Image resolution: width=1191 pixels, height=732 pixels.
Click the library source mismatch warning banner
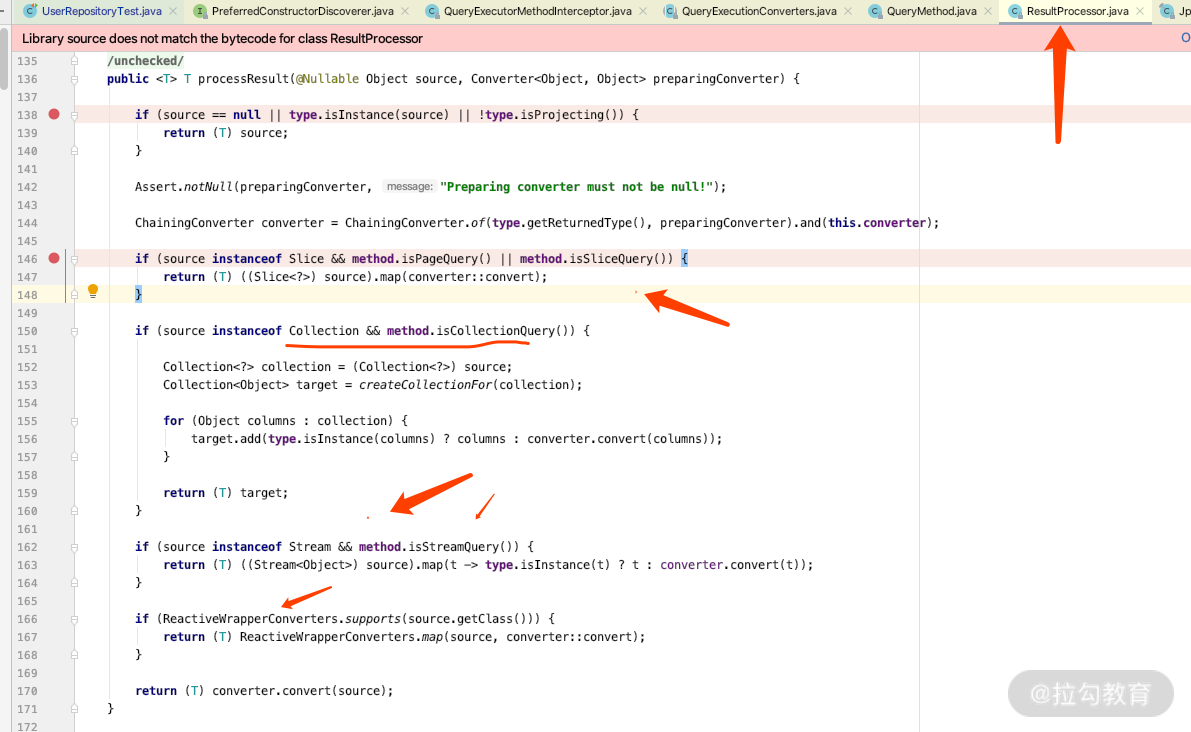point(601,38)
